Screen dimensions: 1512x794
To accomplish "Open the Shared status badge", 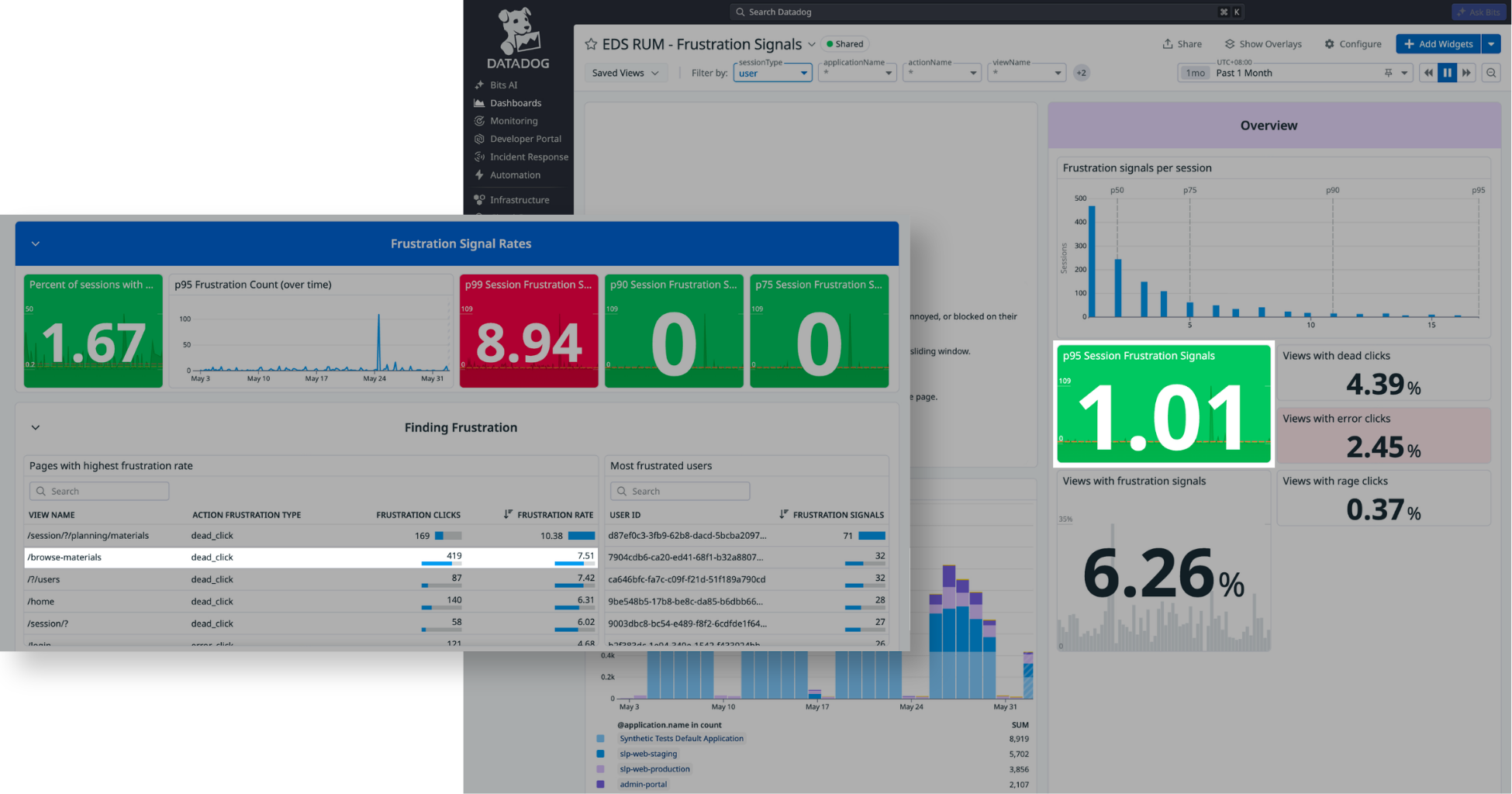I will point(845,44).
